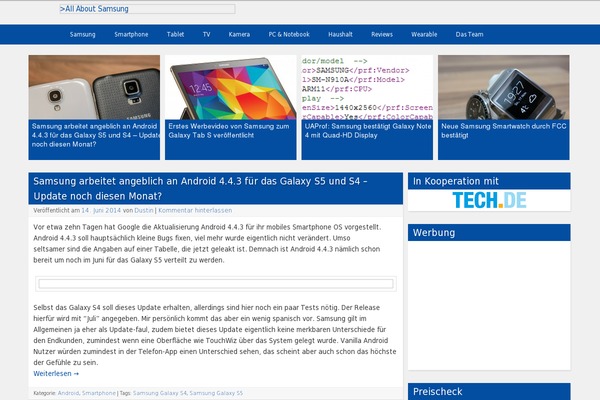Open PC & Notebook in the navigation bar
Screen dimensions: 600x400
point(289,34)
